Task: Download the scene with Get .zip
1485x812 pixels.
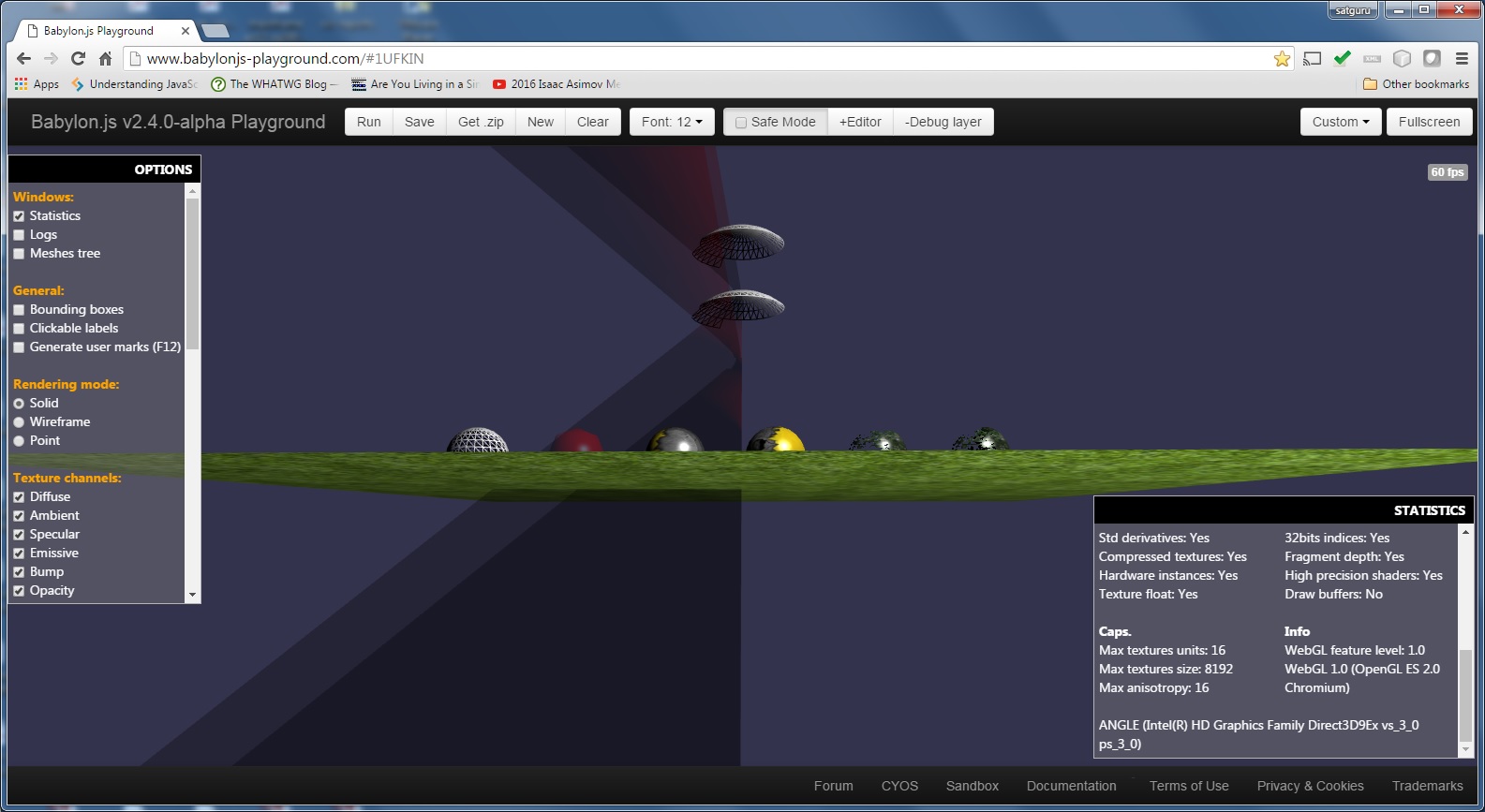Action: pyautogui.click(x=481, y=122)
